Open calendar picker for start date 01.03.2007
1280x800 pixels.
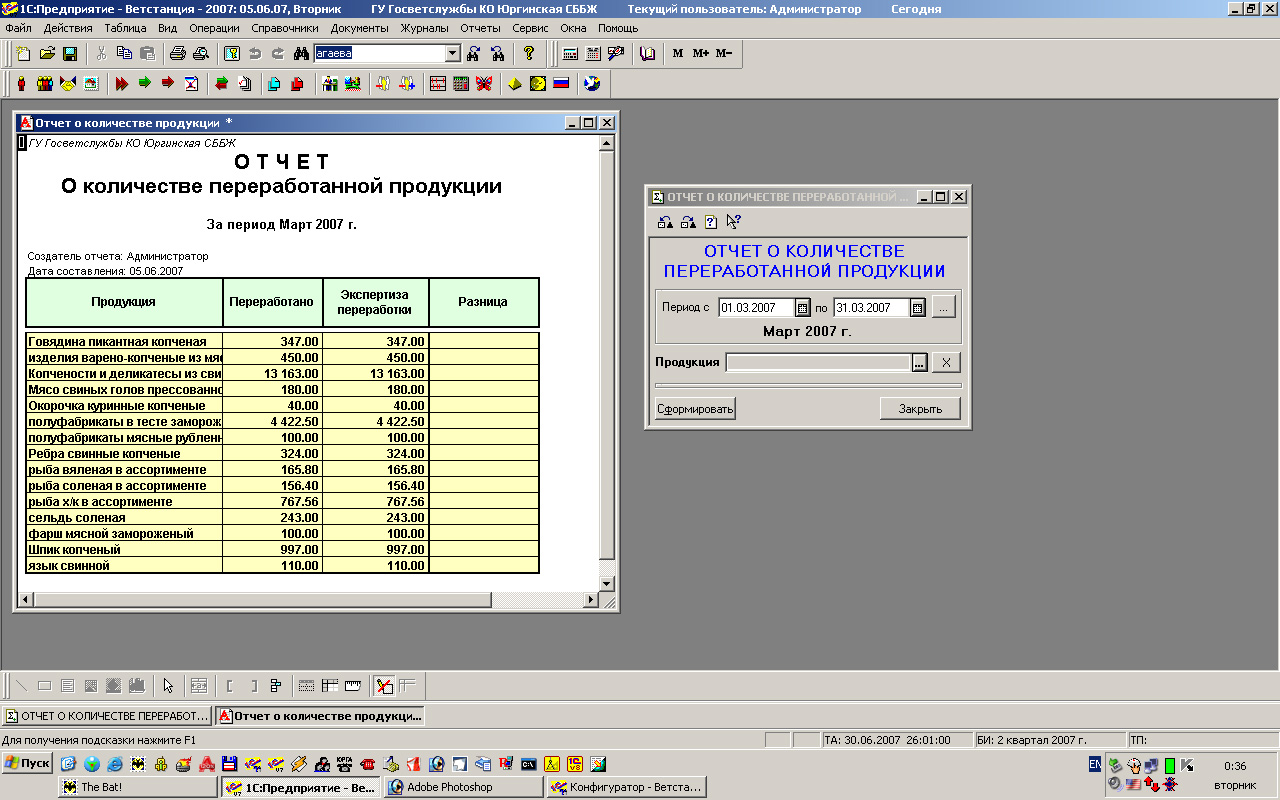point(802,308)
